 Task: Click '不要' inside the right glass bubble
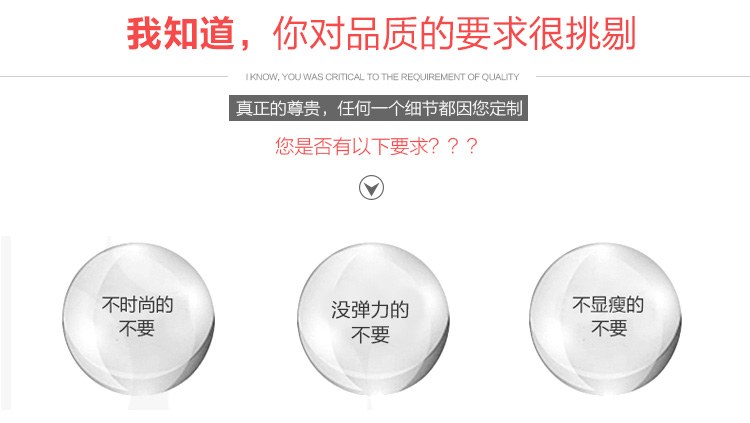[609, 328]
